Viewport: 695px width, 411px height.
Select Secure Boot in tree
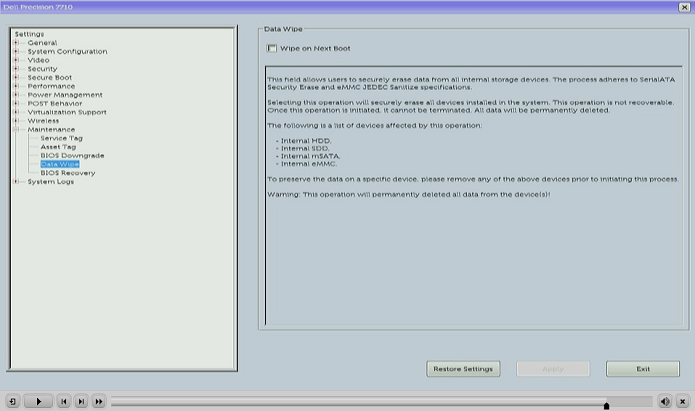(x=50, y=78)
